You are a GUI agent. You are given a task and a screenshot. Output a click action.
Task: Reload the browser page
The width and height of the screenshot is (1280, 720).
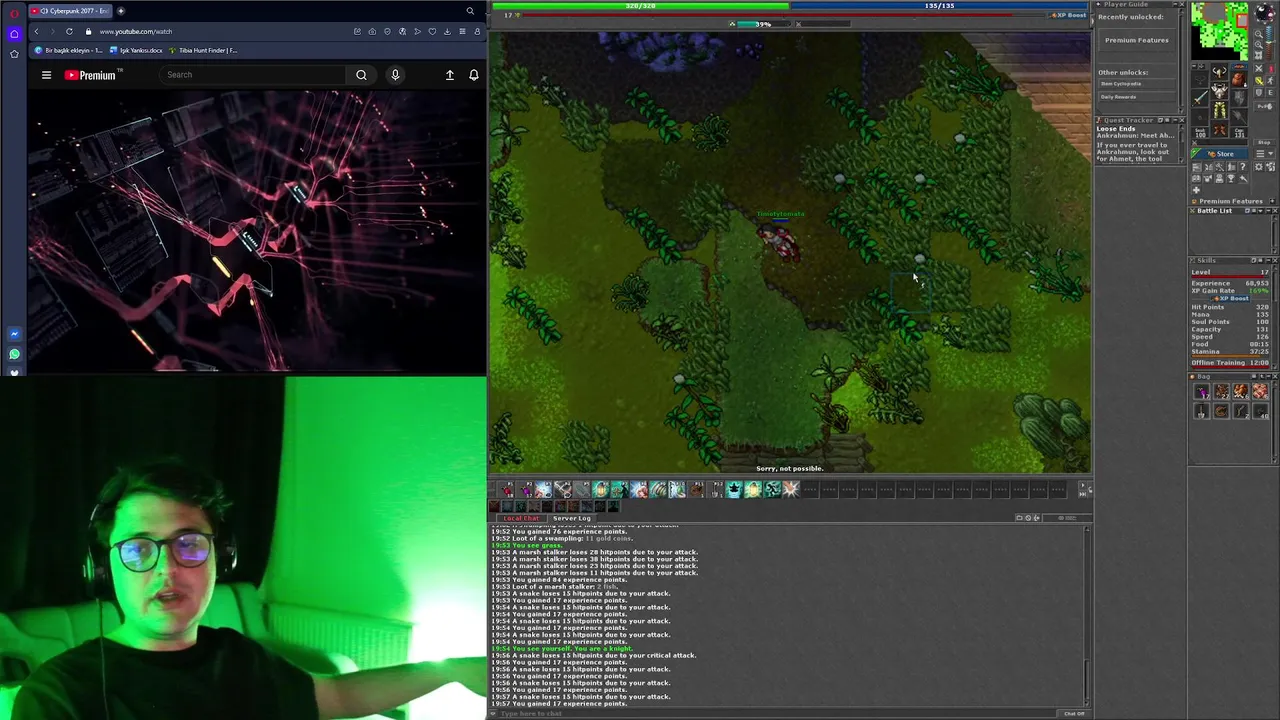69,31
